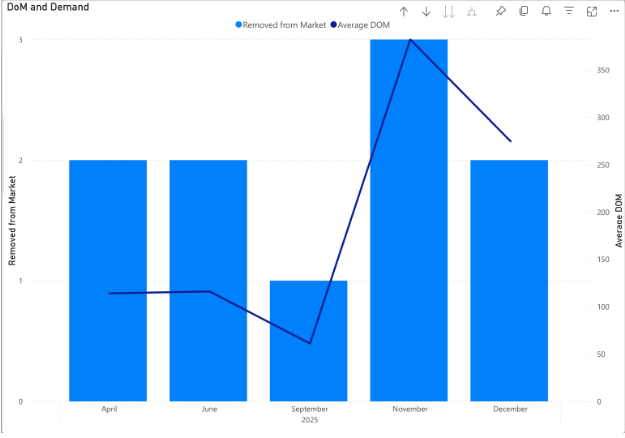Set an alert with bell icon
625x438 pixels.
coord(546,11)
